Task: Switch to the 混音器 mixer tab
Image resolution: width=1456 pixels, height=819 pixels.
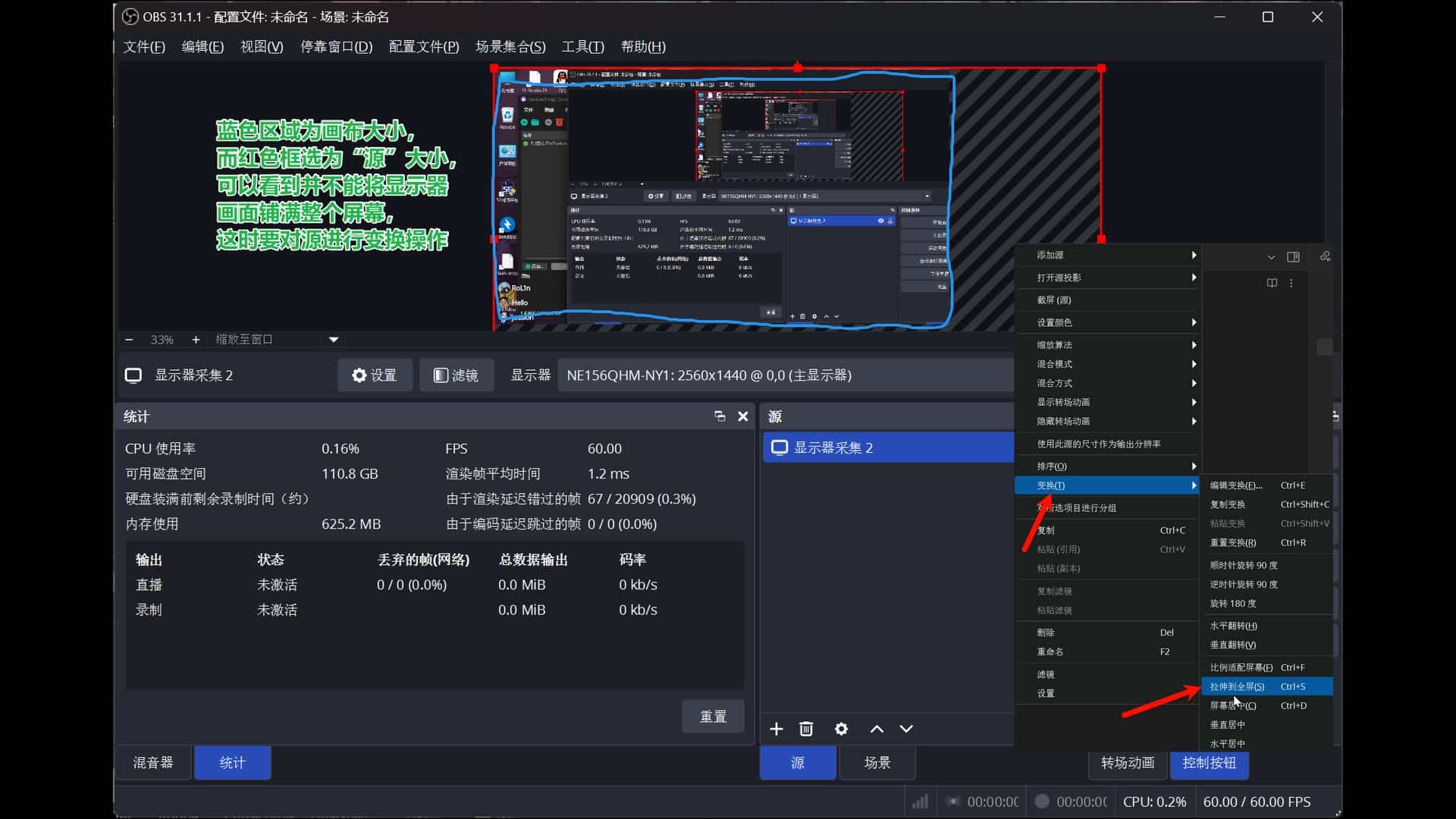Action: 153,763
